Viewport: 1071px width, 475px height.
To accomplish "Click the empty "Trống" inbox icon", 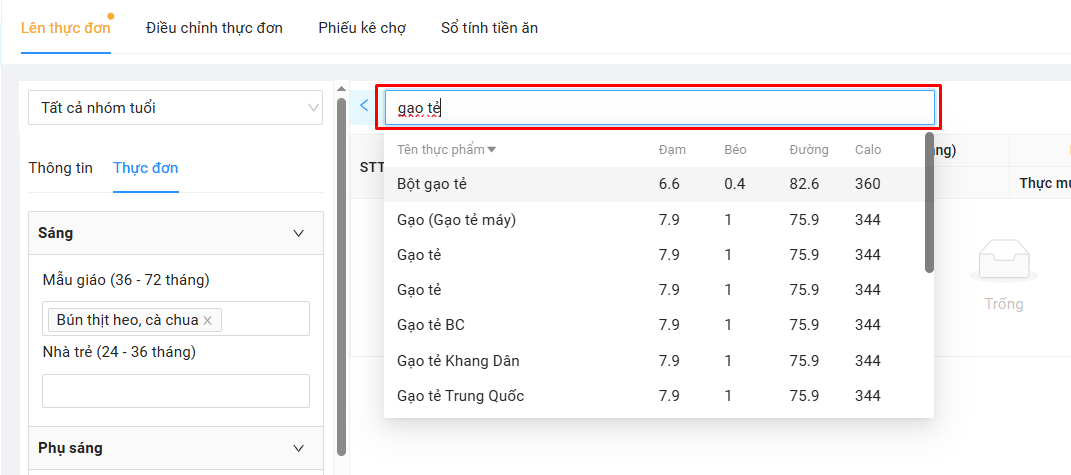I will (1003, 263).
